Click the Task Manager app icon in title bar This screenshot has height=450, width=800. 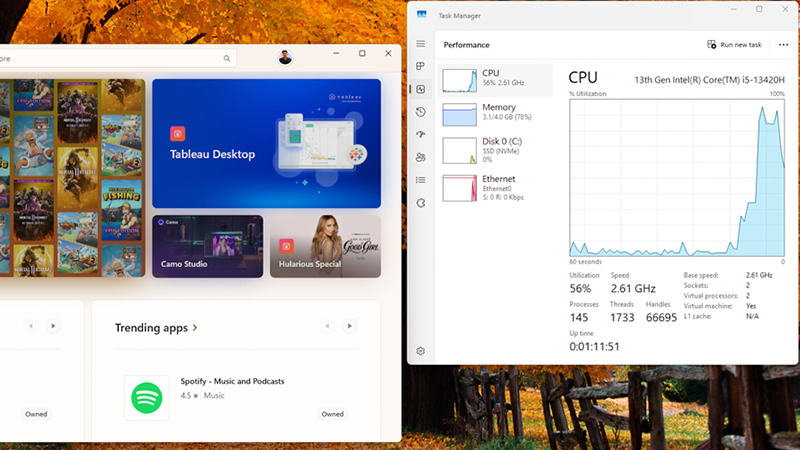pos(421,14)
